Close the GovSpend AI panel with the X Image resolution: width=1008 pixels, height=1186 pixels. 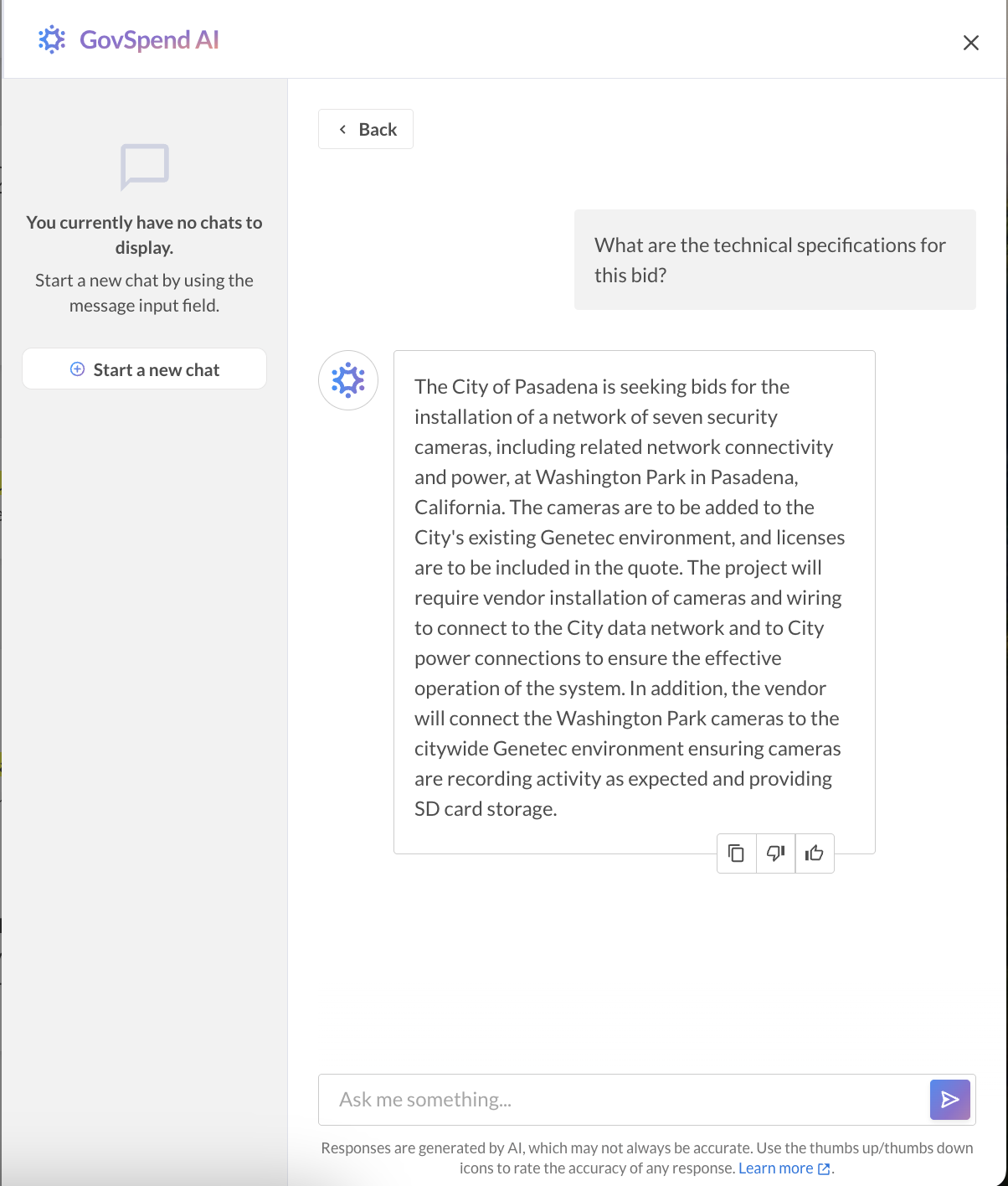click(970, 43)
